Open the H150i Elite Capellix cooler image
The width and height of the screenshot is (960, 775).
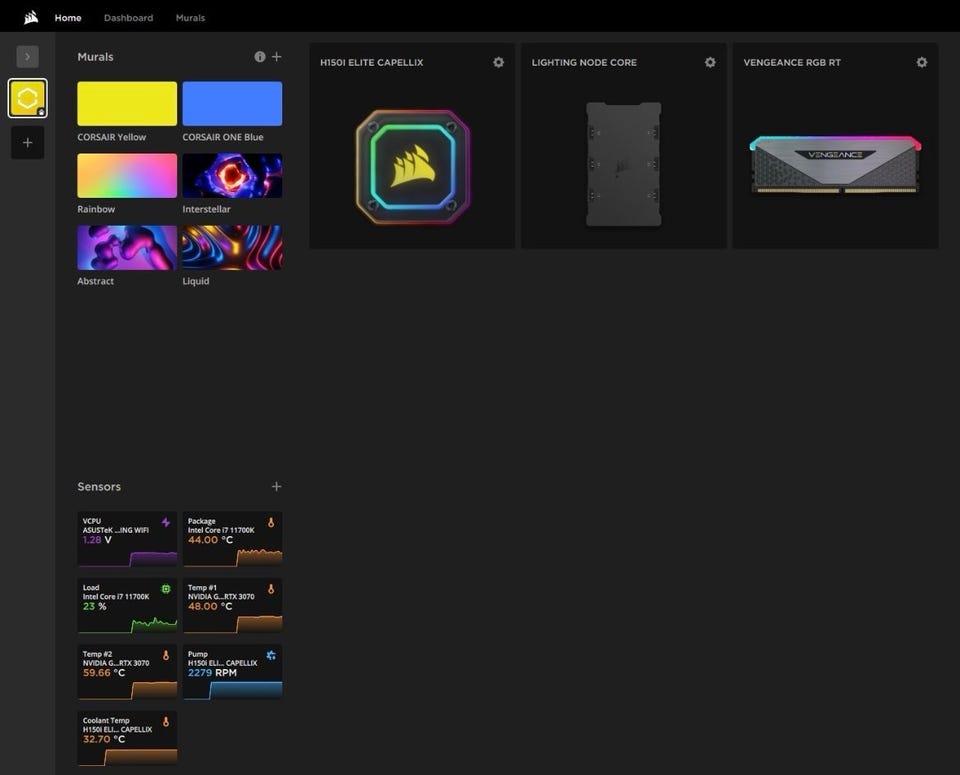413,167
